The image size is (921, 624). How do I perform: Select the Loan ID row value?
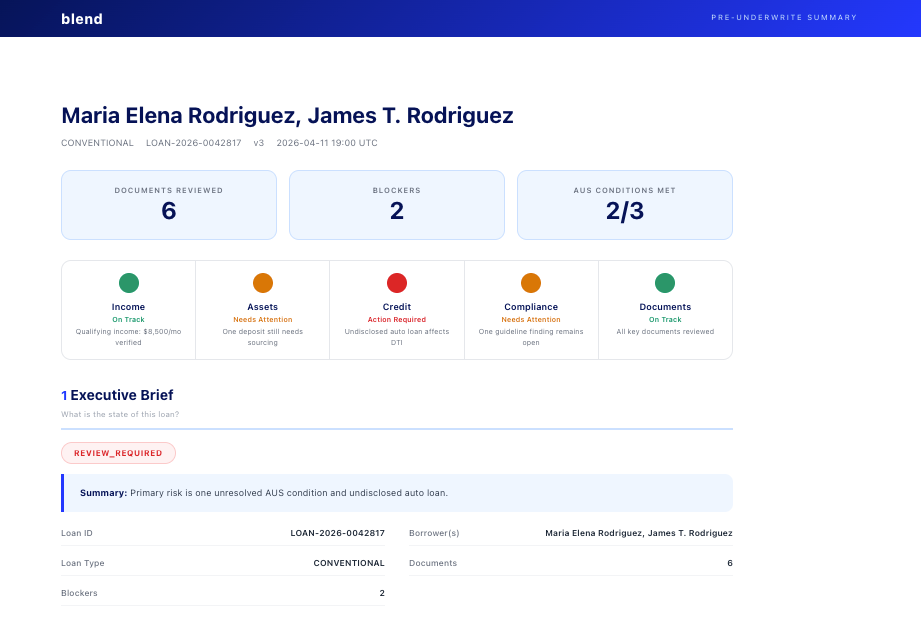(x=337, y=533)
